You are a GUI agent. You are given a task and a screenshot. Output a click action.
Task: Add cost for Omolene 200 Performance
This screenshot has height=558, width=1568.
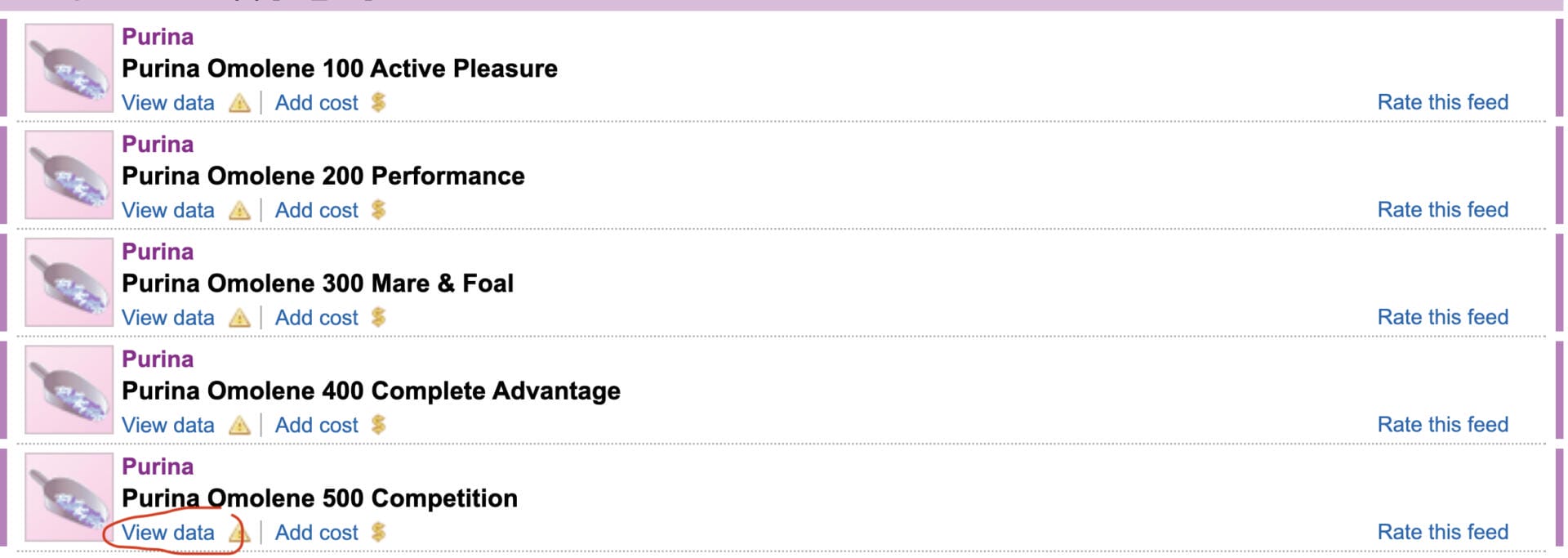316,211
